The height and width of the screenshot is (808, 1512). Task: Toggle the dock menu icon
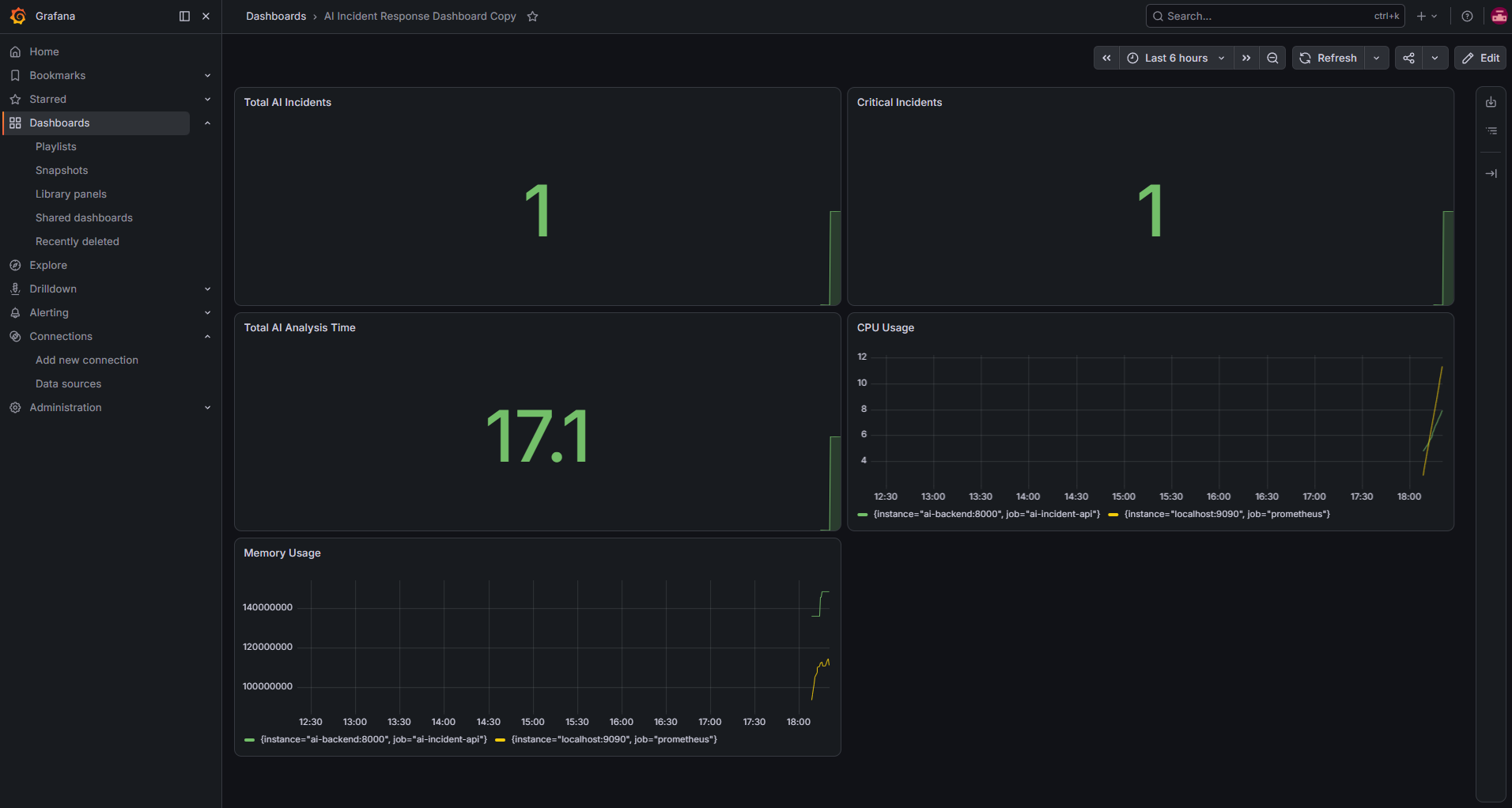(x=184, y=16)
